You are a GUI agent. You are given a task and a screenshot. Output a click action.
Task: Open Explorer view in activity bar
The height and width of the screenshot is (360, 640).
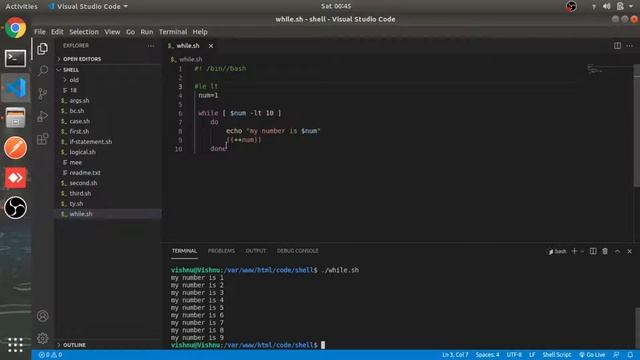[42, 49]
